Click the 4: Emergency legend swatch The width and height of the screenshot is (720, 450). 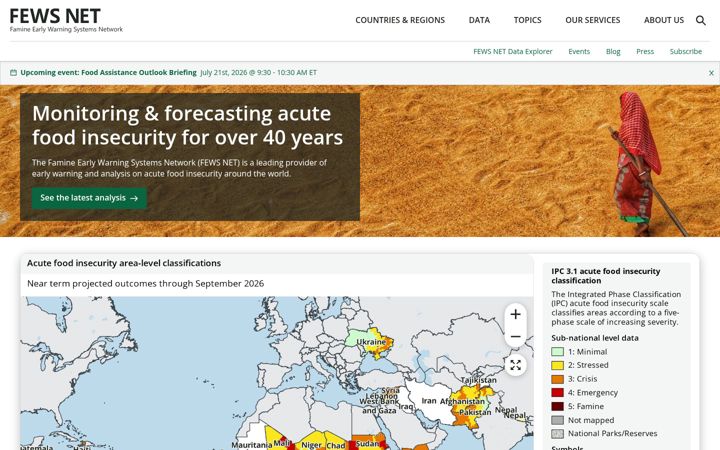click(x=557, y=393)
